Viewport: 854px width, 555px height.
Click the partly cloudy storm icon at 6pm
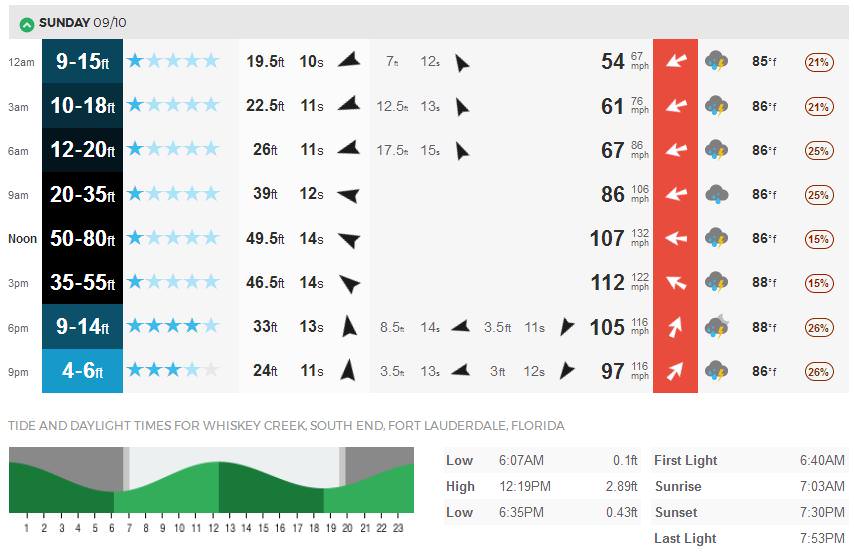[717, 327]
